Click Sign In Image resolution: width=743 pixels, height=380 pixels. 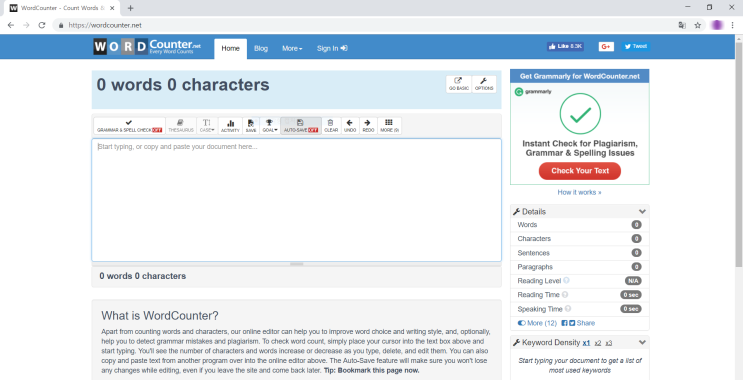332,48
